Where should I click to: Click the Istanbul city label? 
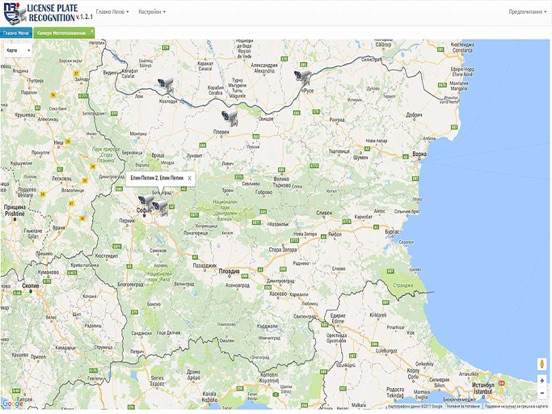pos(483,389)
